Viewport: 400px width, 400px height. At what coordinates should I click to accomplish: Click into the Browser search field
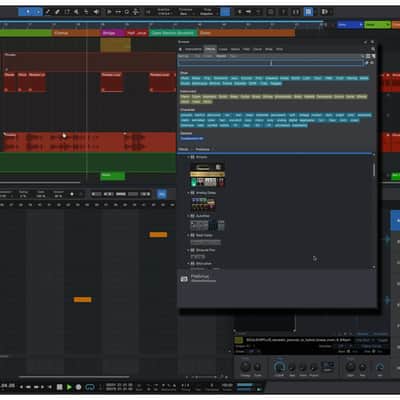click(x=271, y=63)
